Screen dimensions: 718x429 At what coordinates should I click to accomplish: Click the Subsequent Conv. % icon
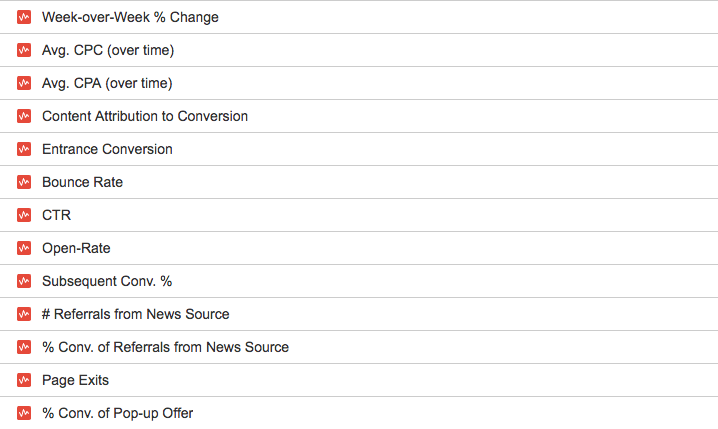coord(24,281)
